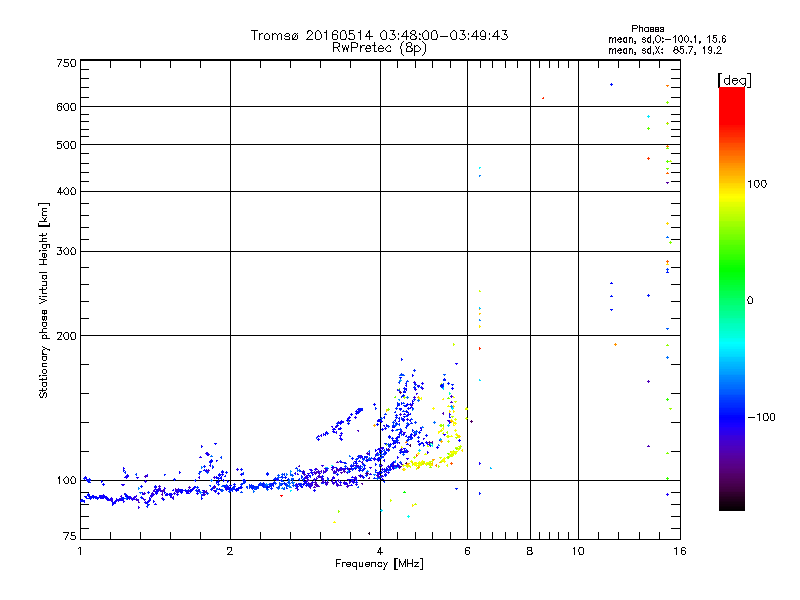Click the 'mean, sd,X: 85.7, 19.2' statistics line
The width and height of the screenshot is (800, 600).
(665, 50)
